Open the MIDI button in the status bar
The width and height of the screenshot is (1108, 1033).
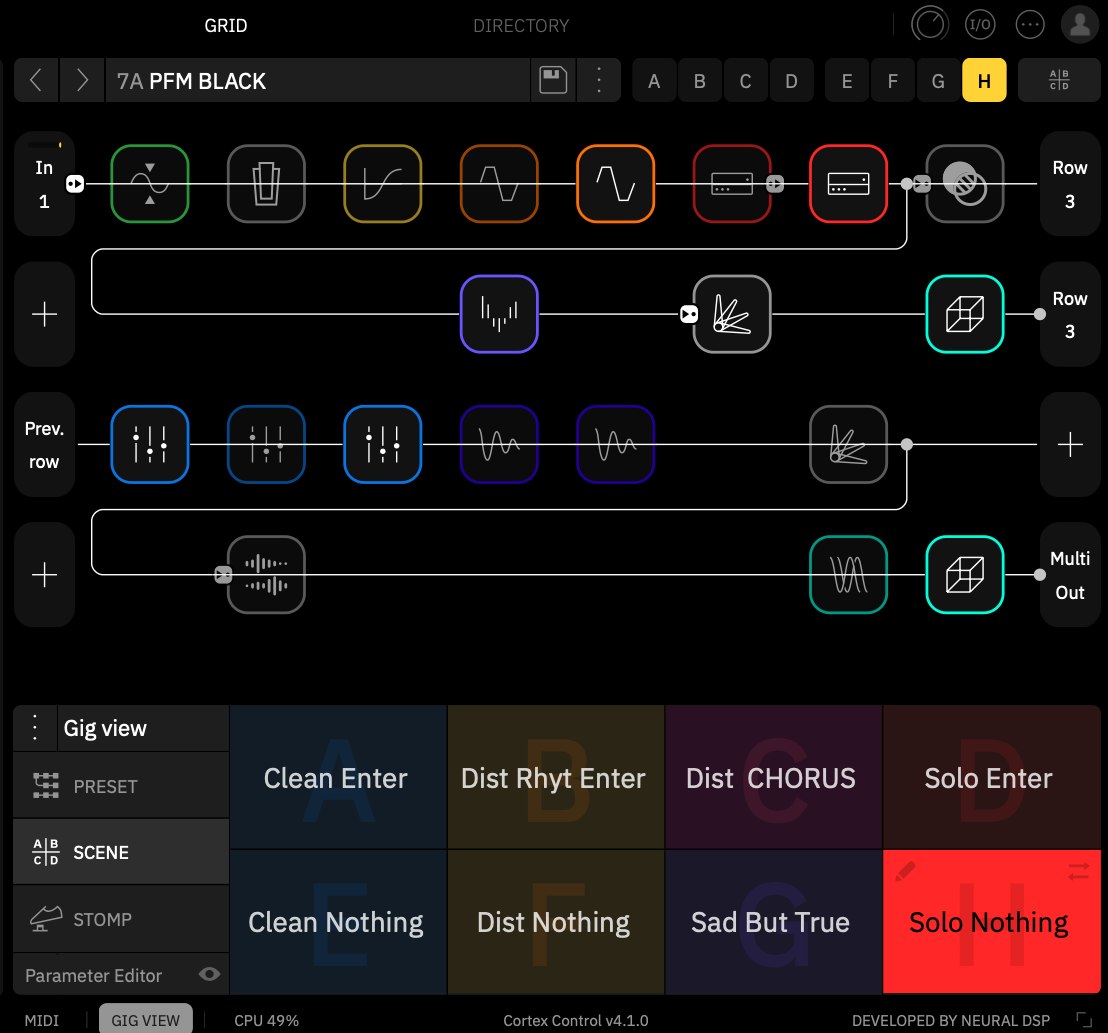[42, 1020]
